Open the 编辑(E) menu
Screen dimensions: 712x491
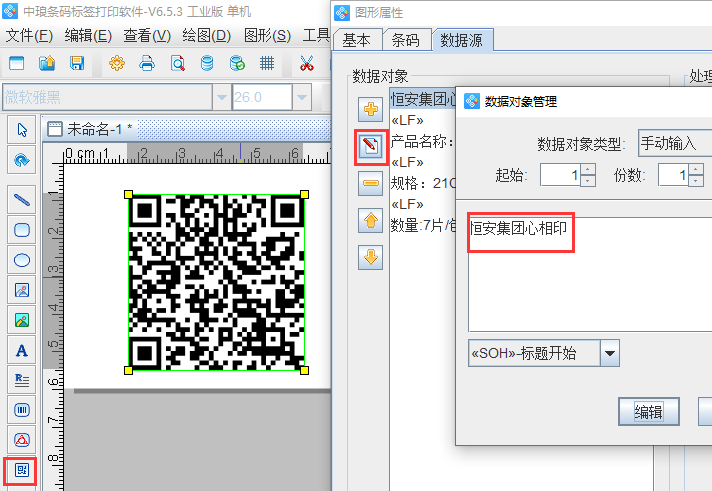[88, 35]
